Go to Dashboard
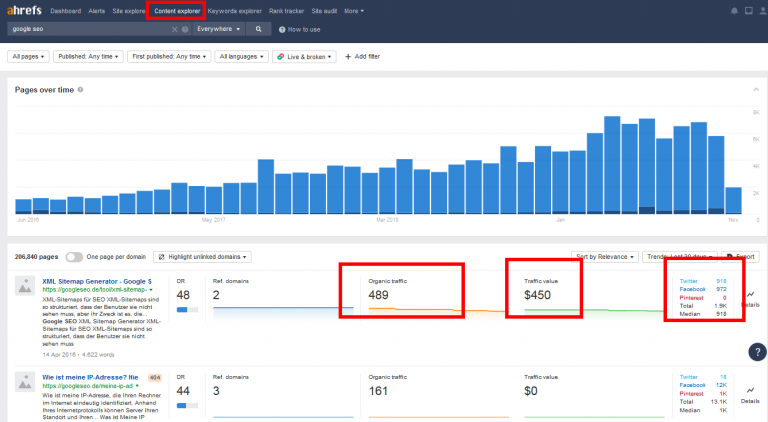The height and width of the screenshot is (422, 768). tap(66, 11)
